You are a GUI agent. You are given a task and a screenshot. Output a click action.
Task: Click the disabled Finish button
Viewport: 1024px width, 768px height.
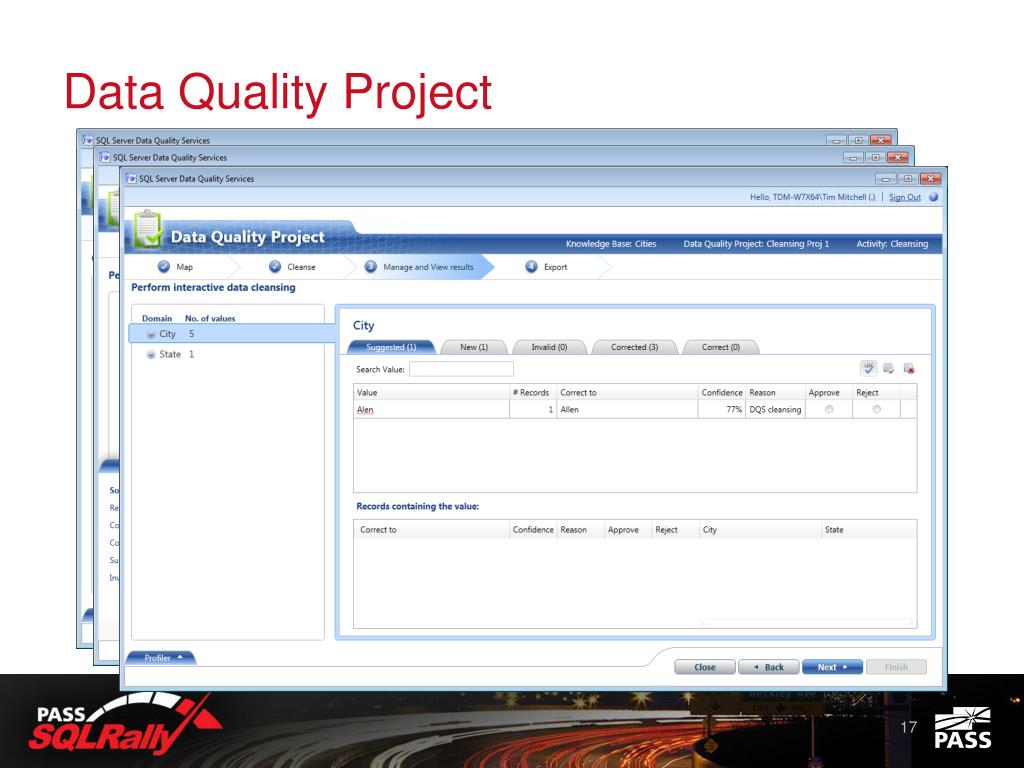896,667
